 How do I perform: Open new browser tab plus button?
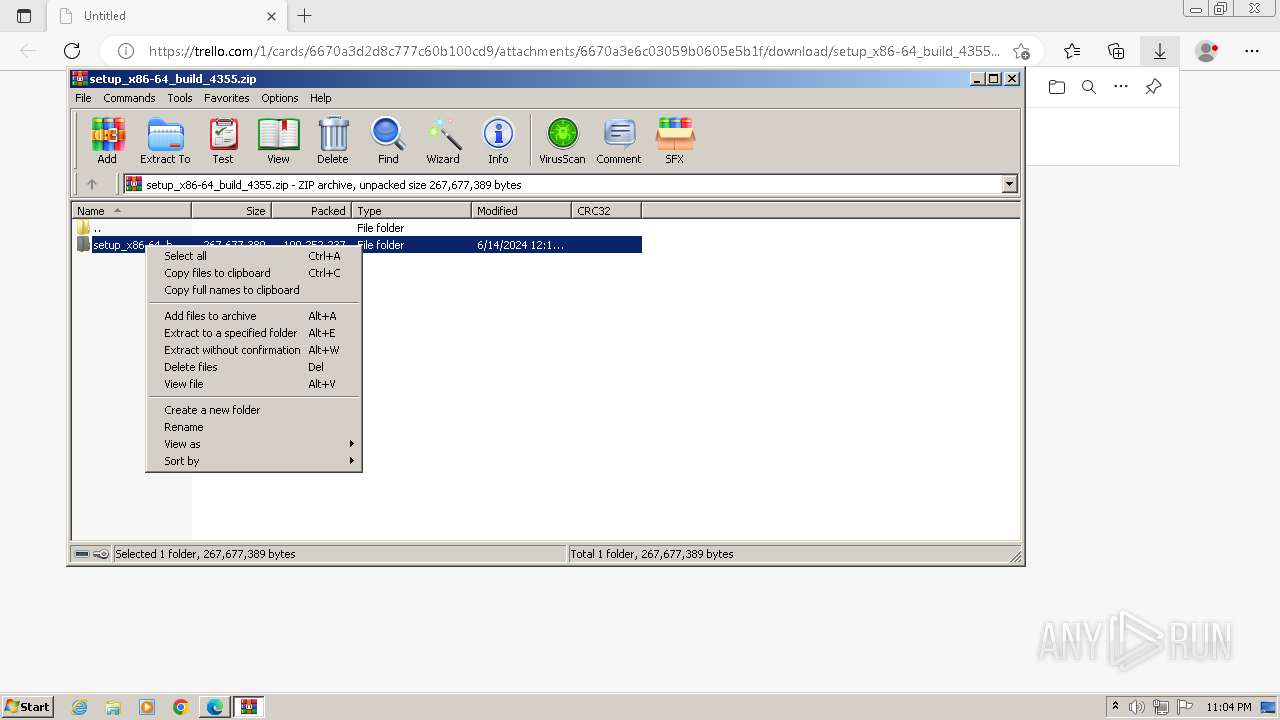pos(305,15)
